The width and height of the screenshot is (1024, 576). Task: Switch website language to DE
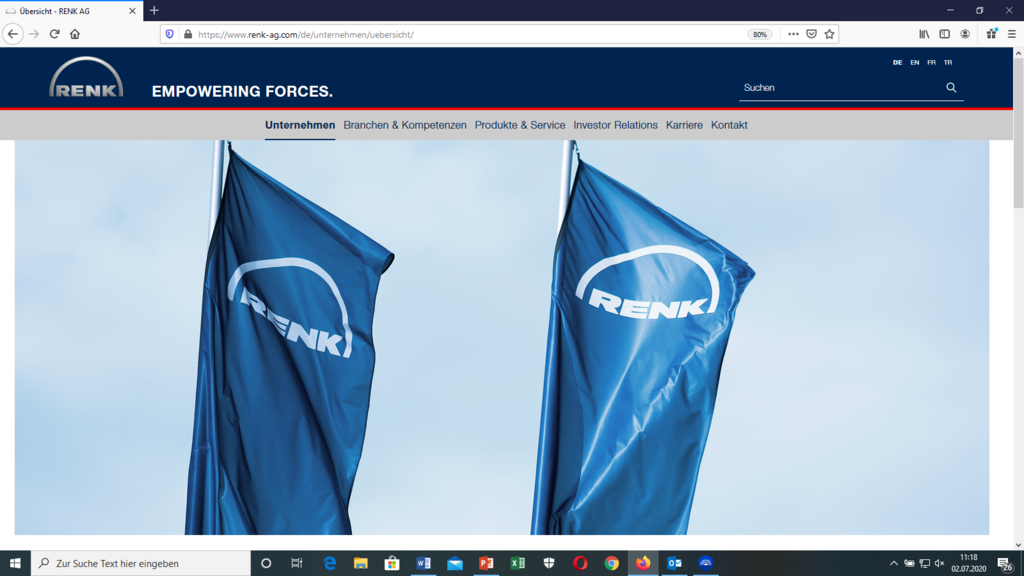coord(897,63)
